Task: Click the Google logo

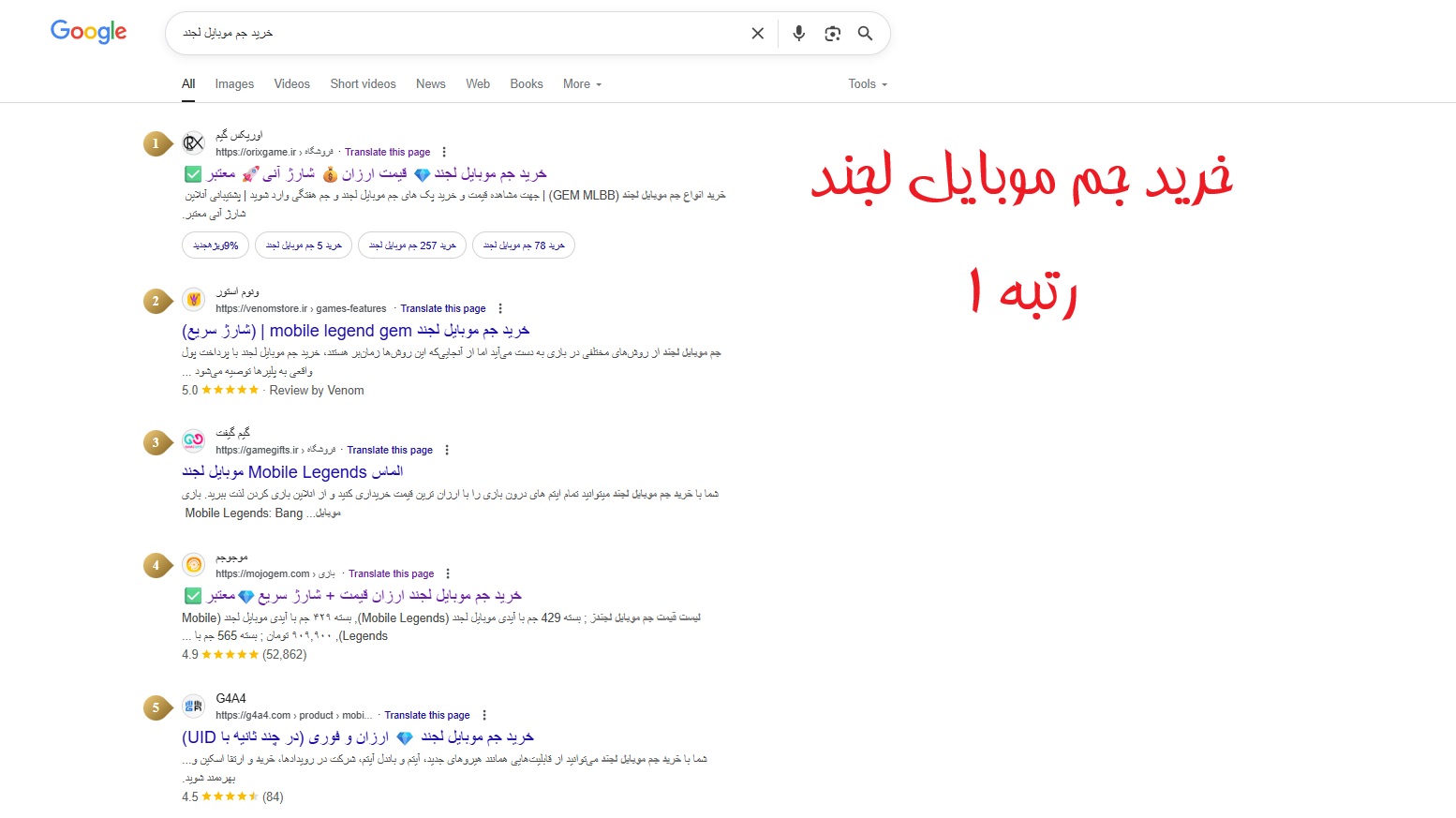Action: 88,32
